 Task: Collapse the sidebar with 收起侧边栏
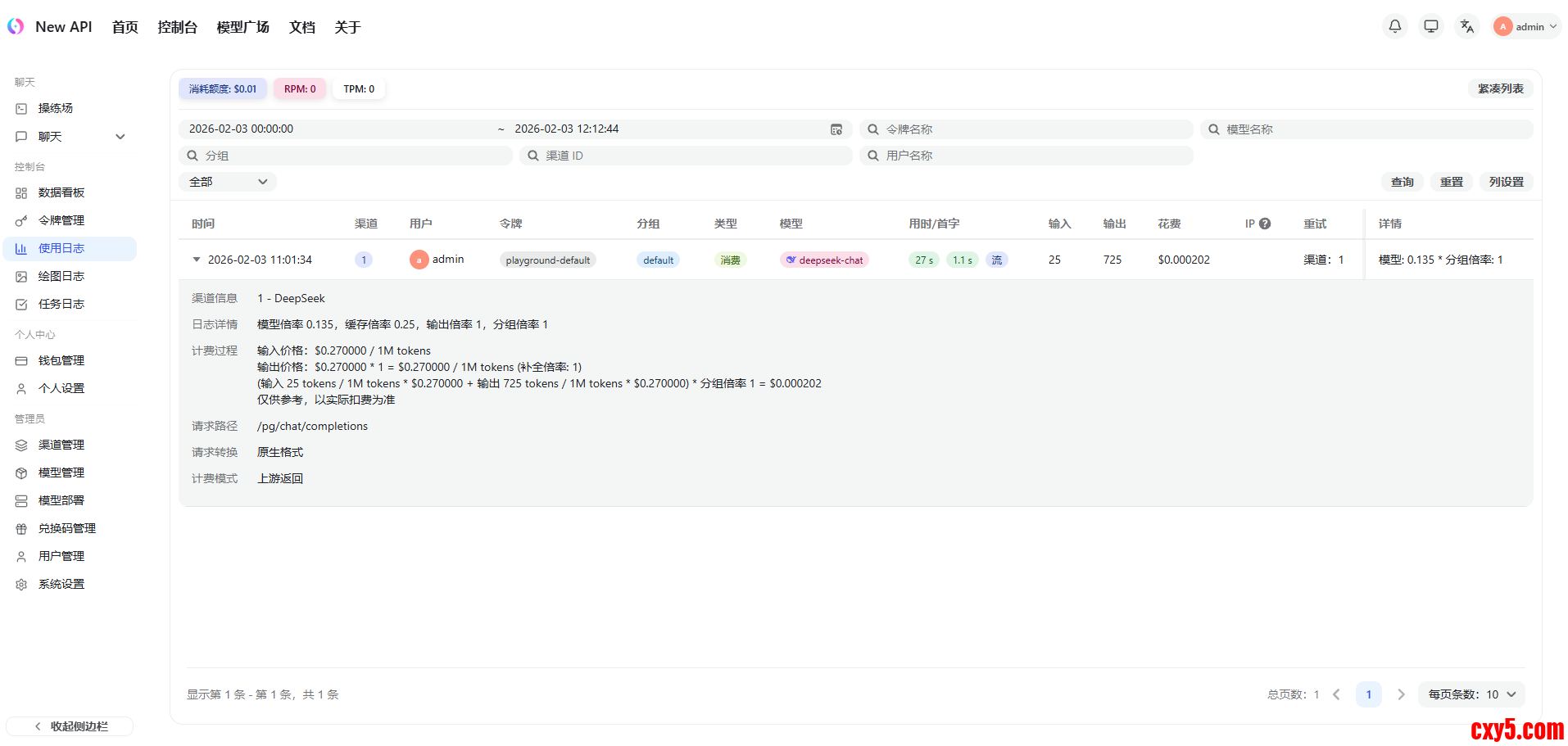(x=70, y=726)
